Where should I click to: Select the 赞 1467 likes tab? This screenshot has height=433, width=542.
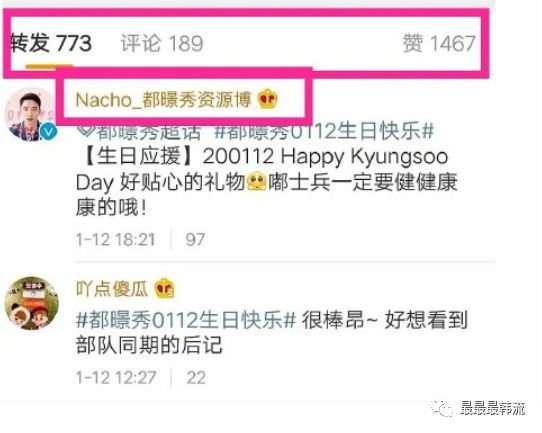pyautogui.click(x=439, y=44)
